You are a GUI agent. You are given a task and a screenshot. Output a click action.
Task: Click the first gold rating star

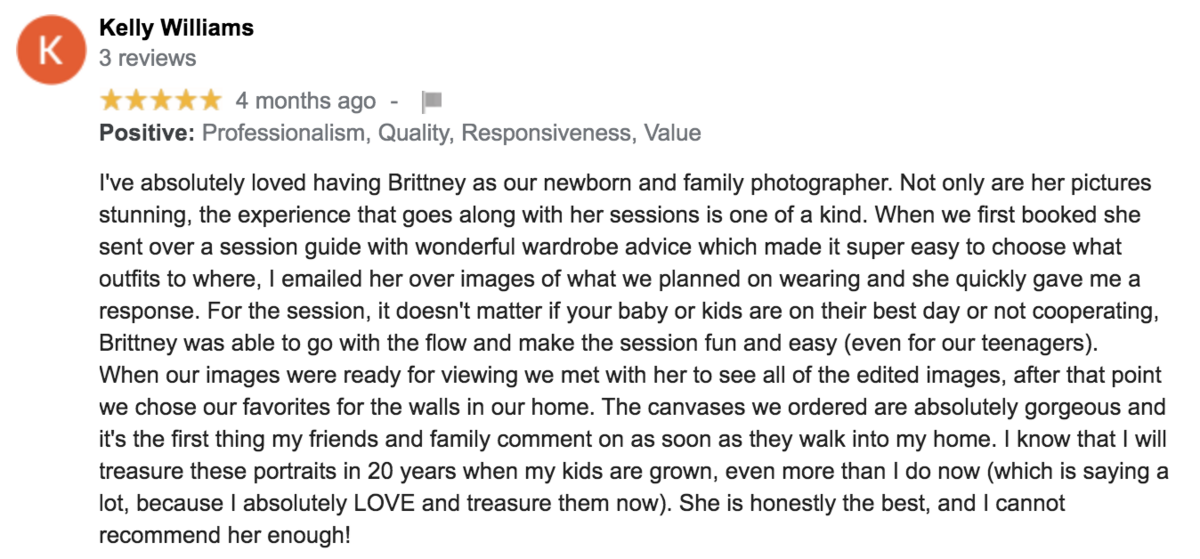tap(111, 100)
